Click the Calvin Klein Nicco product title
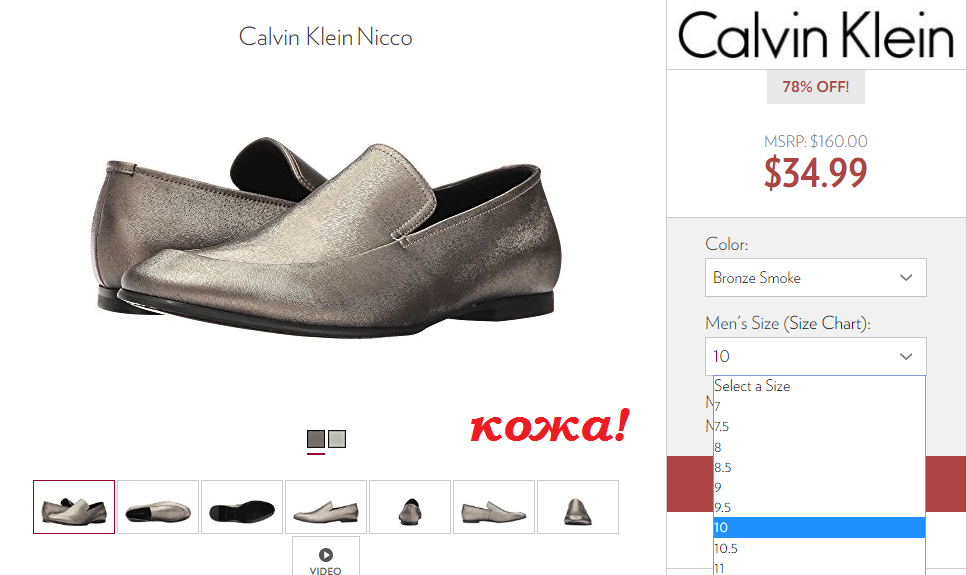 326,37
